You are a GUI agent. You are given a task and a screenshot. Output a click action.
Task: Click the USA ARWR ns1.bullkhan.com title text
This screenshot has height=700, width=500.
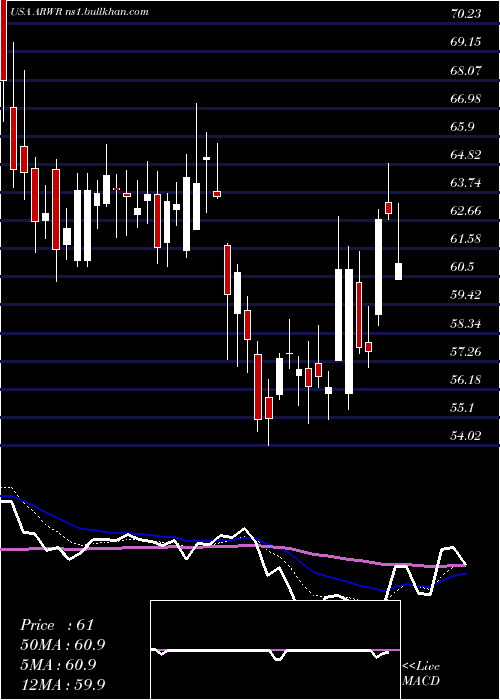point(77,12)
